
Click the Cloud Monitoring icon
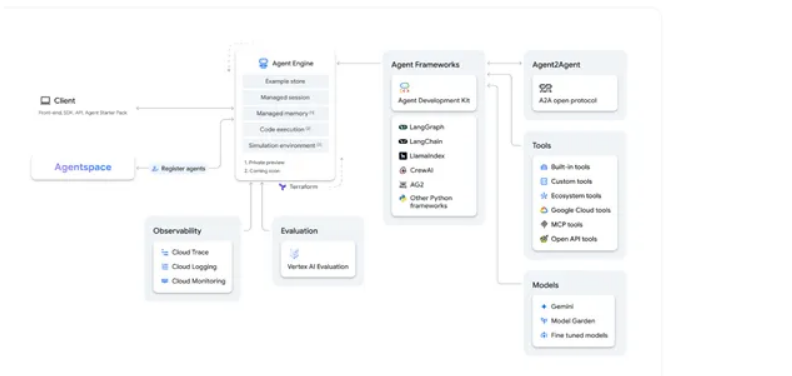coord(165,281)
